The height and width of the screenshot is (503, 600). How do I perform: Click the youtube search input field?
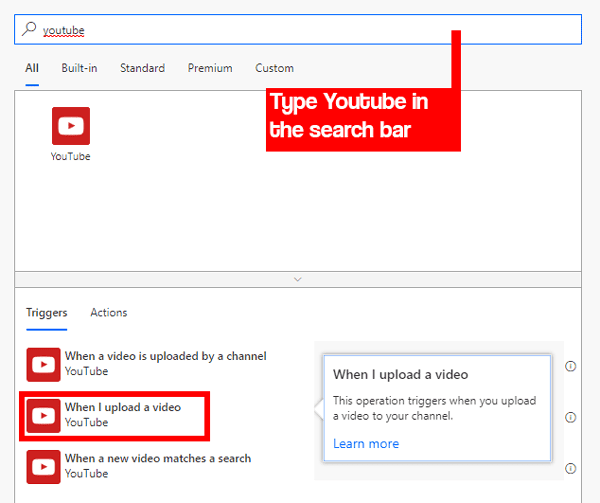[x=298, y=29]
